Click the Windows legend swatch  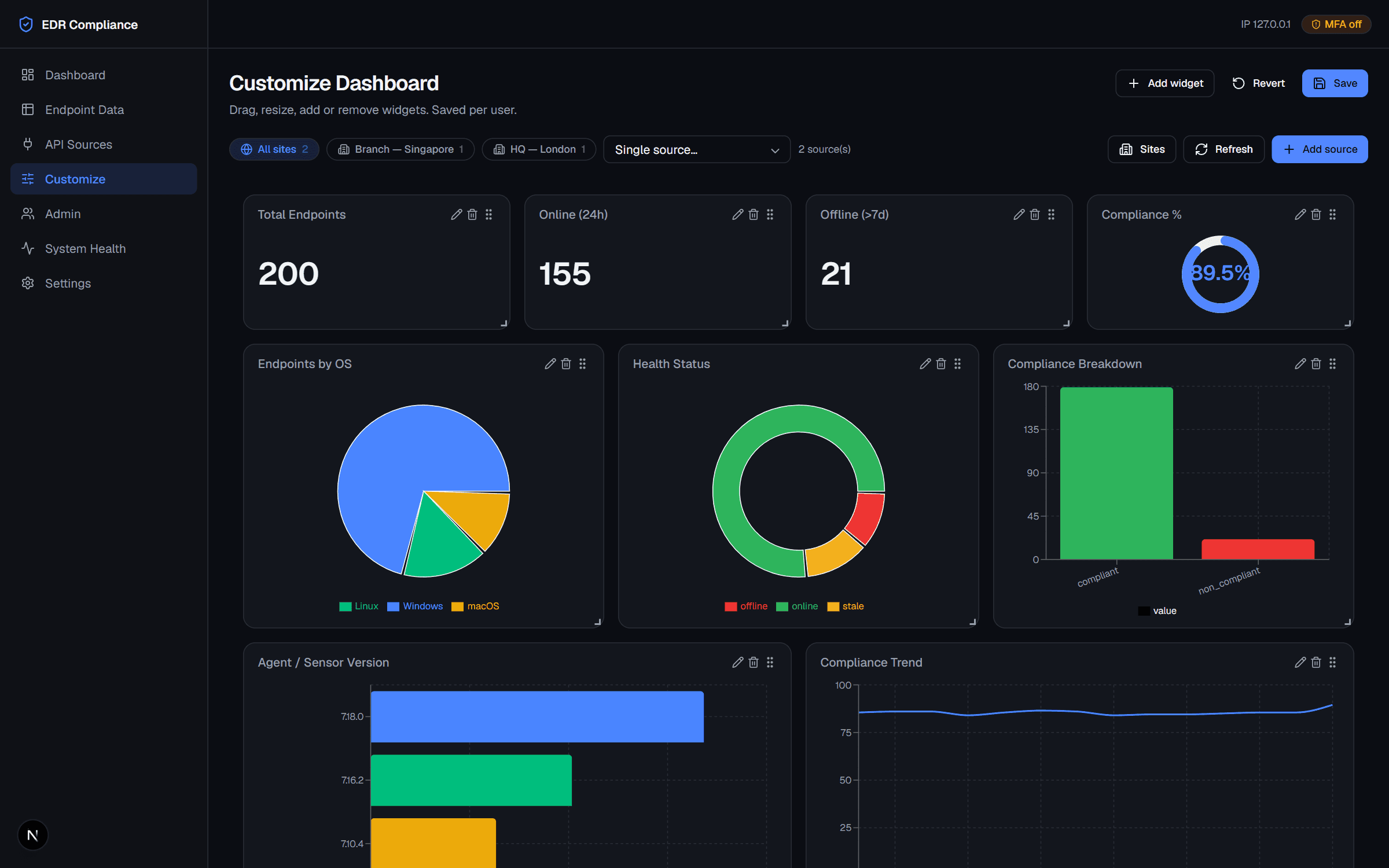click(x=394, y=606)
